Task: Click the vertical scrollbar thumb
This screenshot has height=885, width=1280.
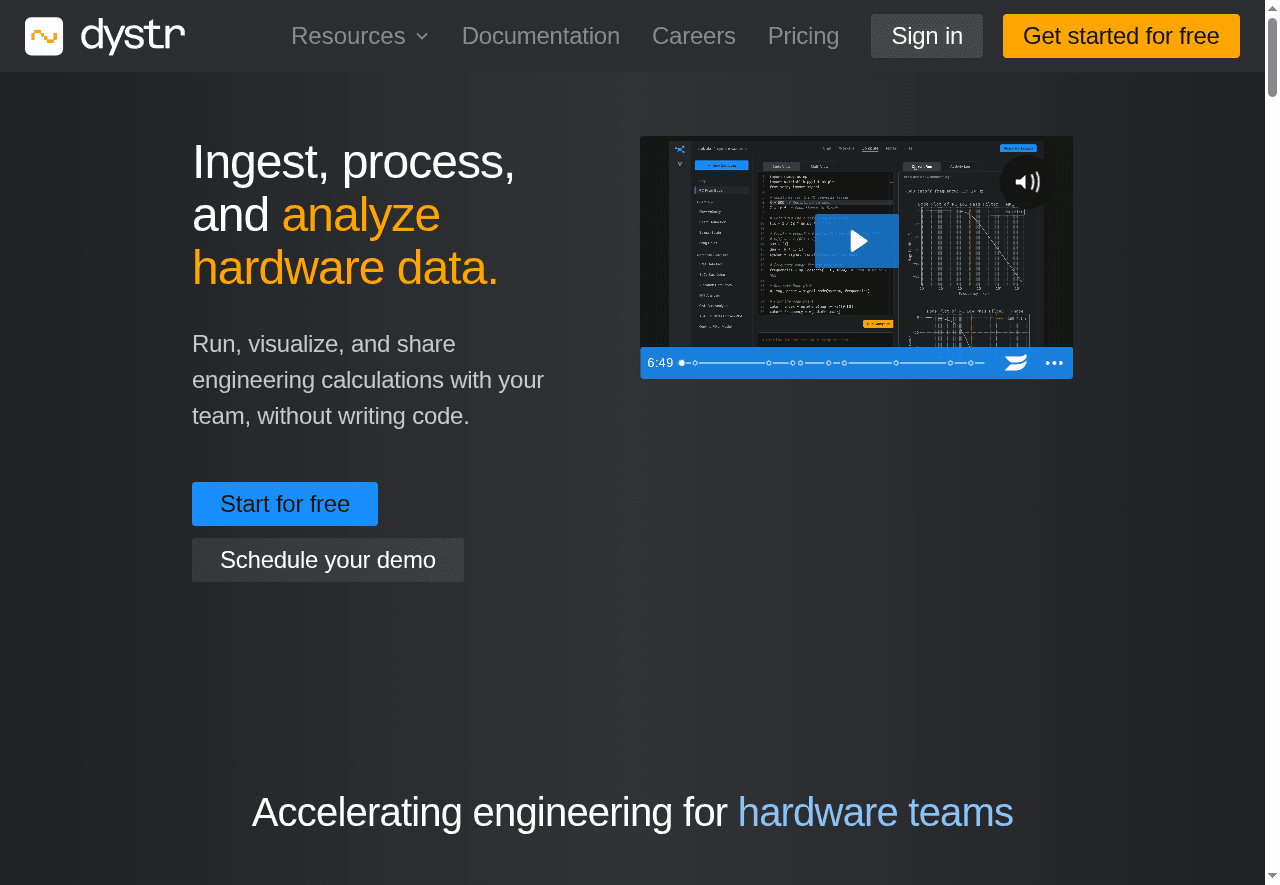Action: point(1272,57)
